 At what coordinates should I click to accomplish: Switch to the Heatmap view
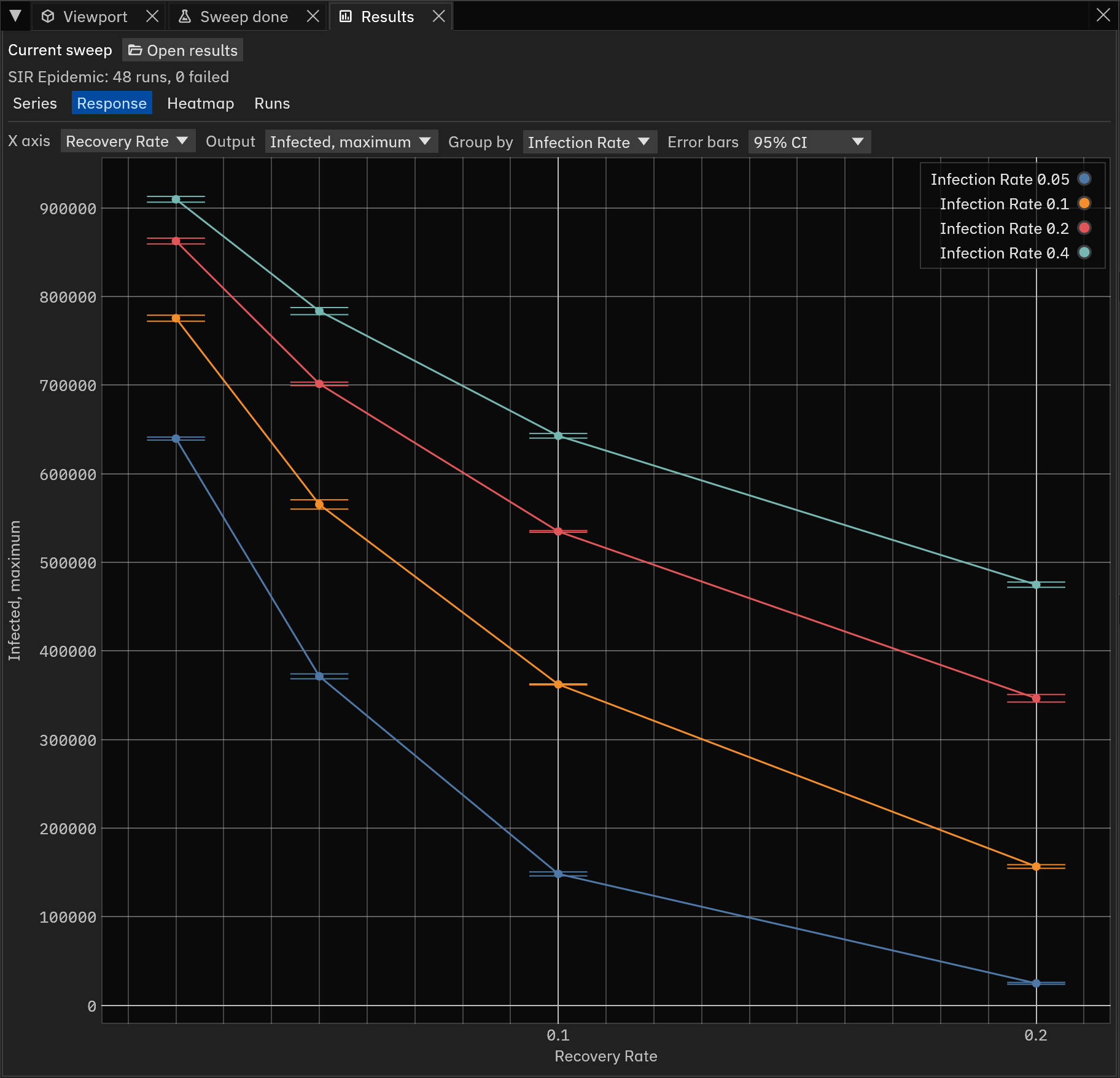[x=200, y=103]
